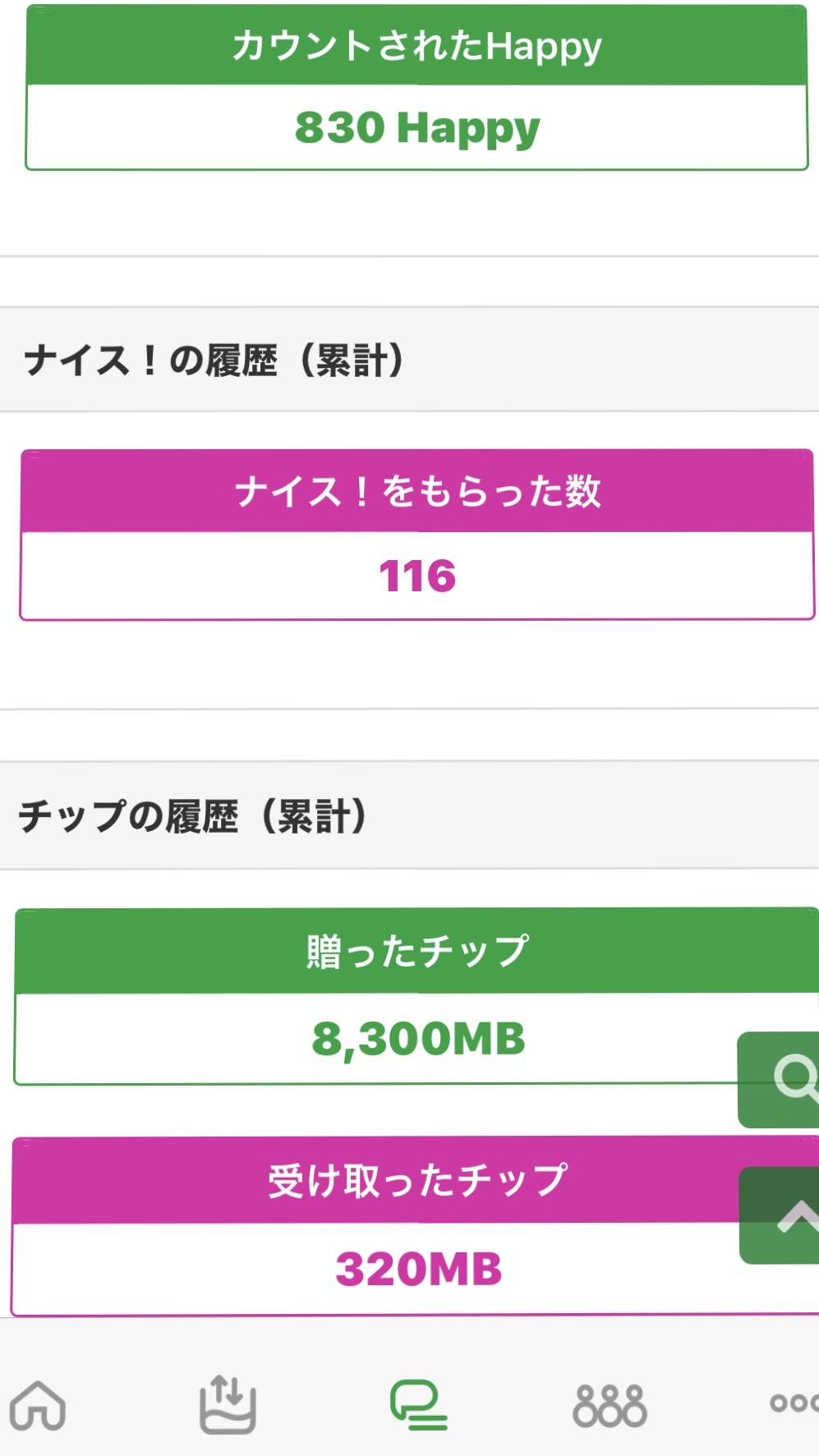Tap the 320MB received chip amount

[416, 1269]
